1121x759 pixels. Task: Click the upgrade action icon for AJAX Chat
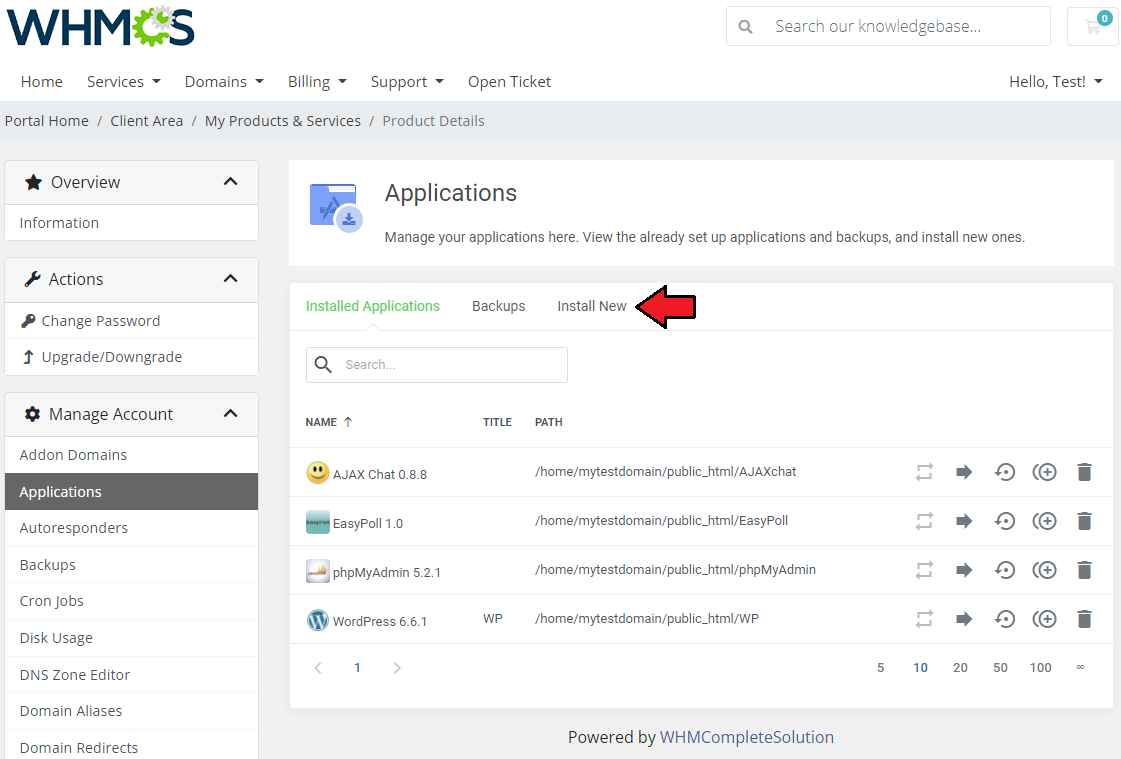(x=924, y=472)
